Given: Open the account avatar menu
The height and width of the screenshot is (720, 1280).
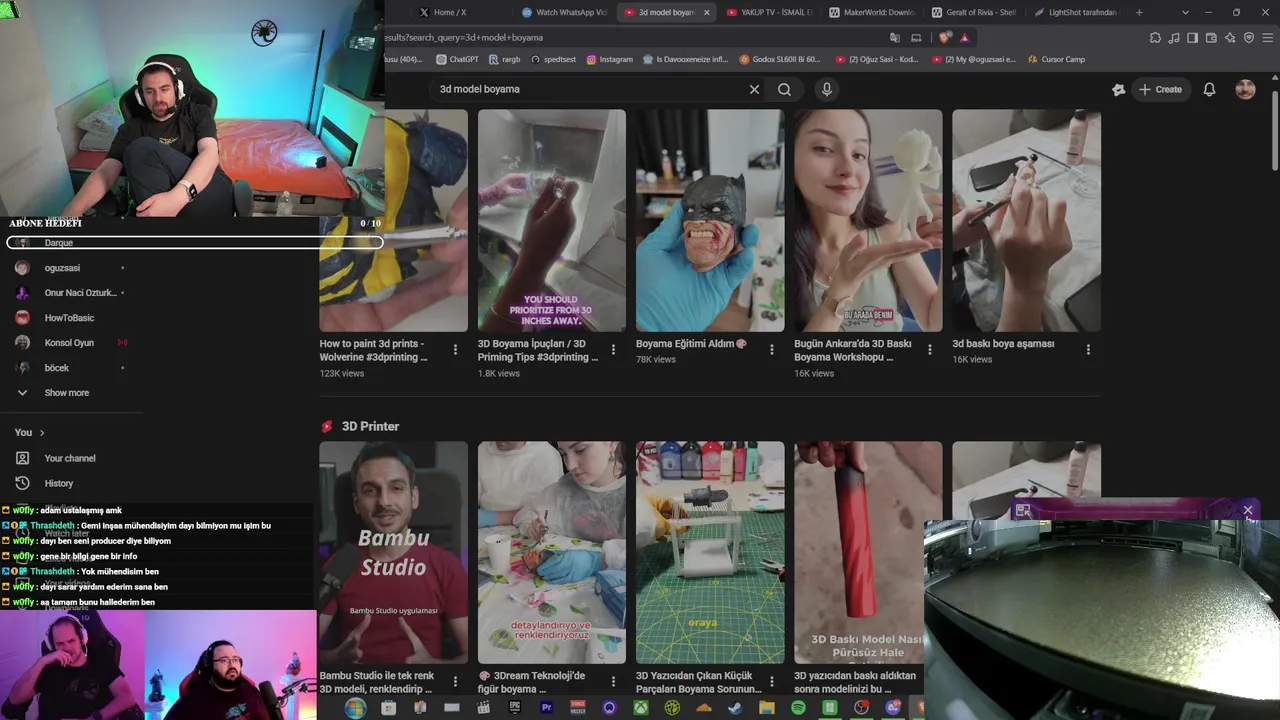Looking at the screenshot, I should click(x=1245, y=89).
